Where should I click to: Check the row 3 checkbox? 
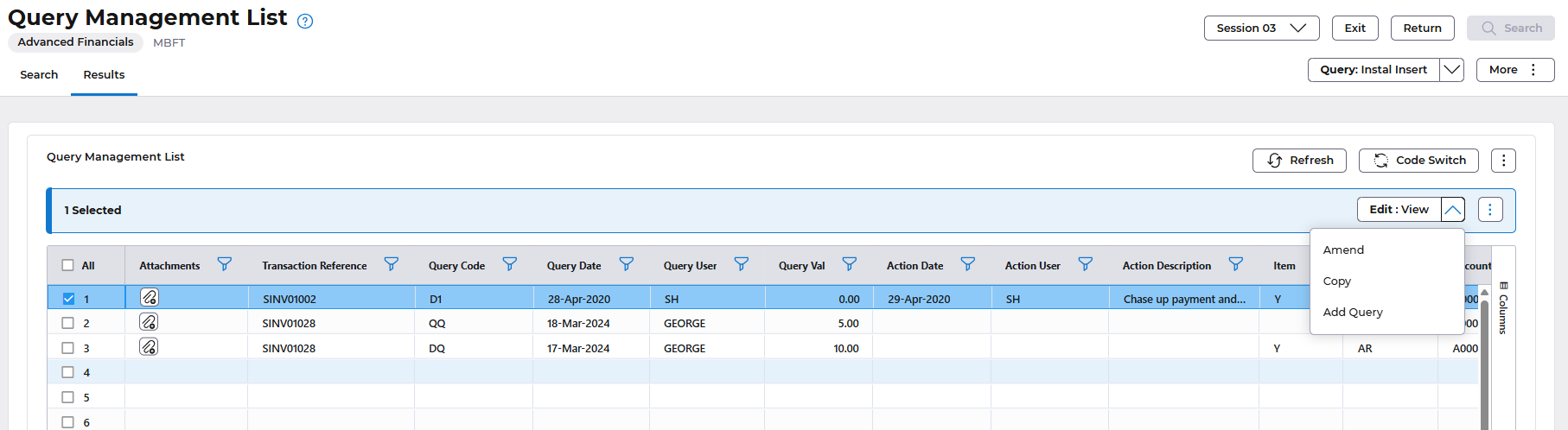point(68,348)
